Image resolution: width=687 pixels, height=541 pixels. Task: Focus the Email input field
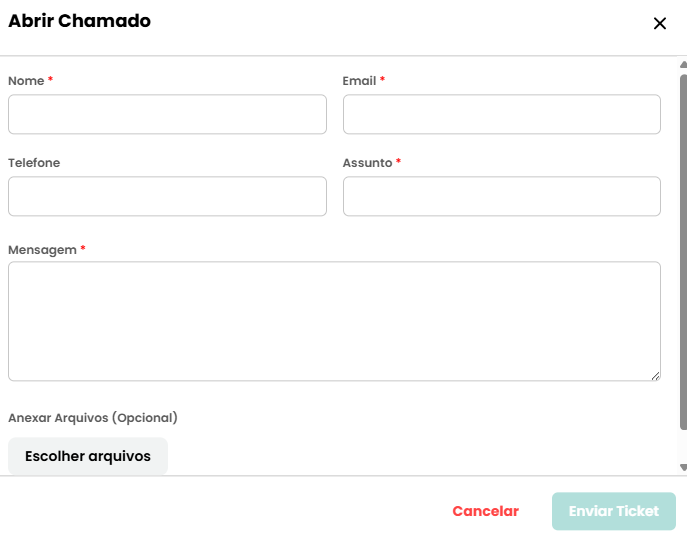(502, 114)
